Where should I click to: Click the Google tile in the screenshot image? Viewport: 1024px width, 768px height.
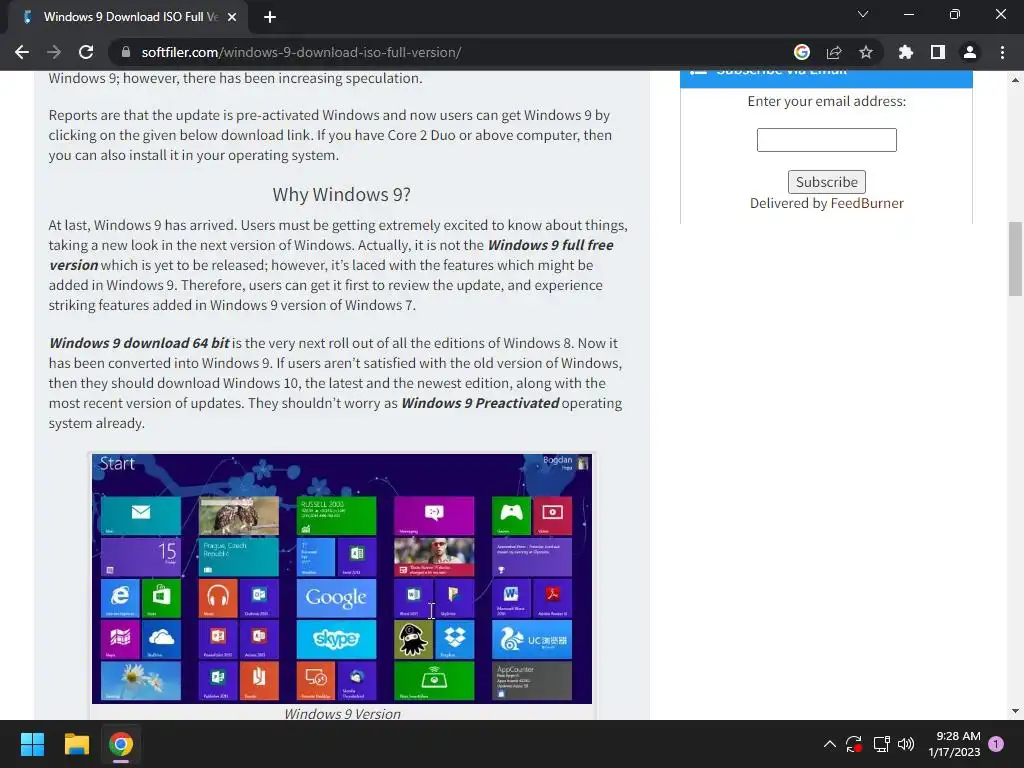[x=336, y=598]
